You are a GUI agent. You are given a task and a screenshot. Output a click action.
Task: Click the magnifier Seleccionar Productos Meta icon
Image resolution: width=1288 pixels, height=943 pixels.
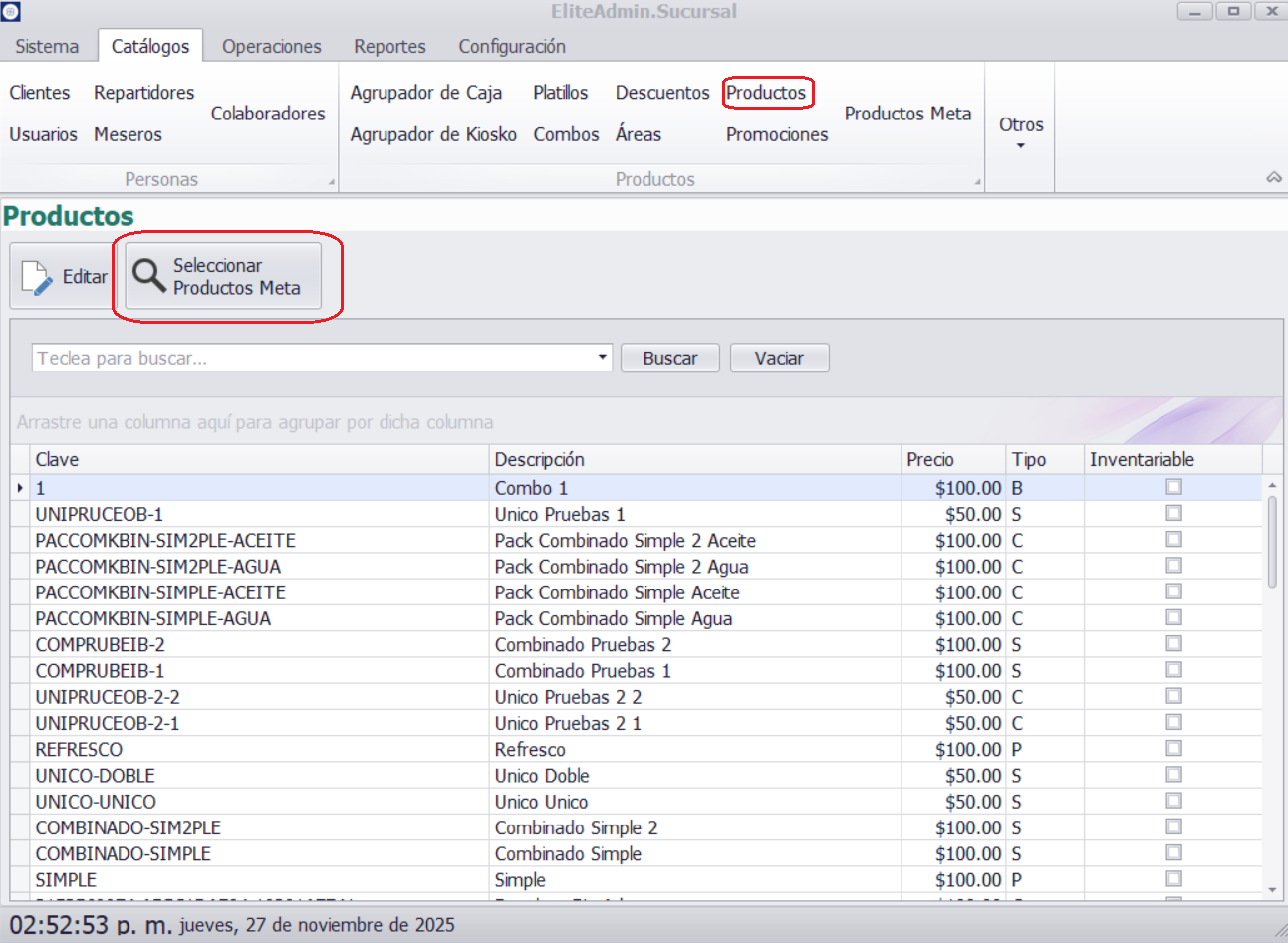148,276
